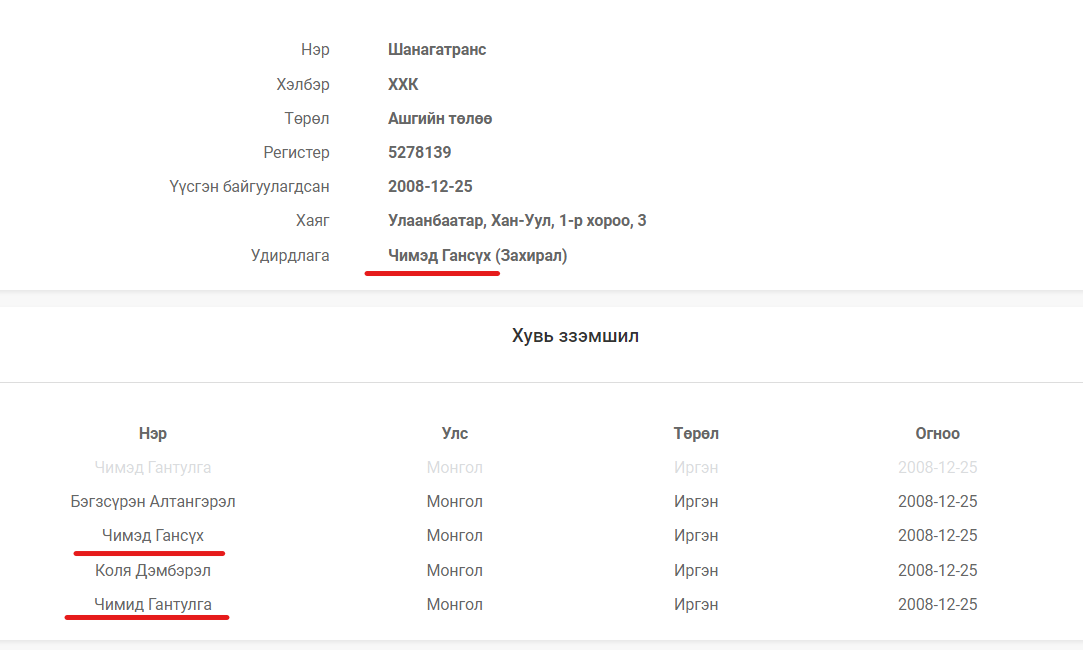Viewport: 1083px width, 650px height.
Task: Sort by the Улс column header
Action: tap(455, 434)
